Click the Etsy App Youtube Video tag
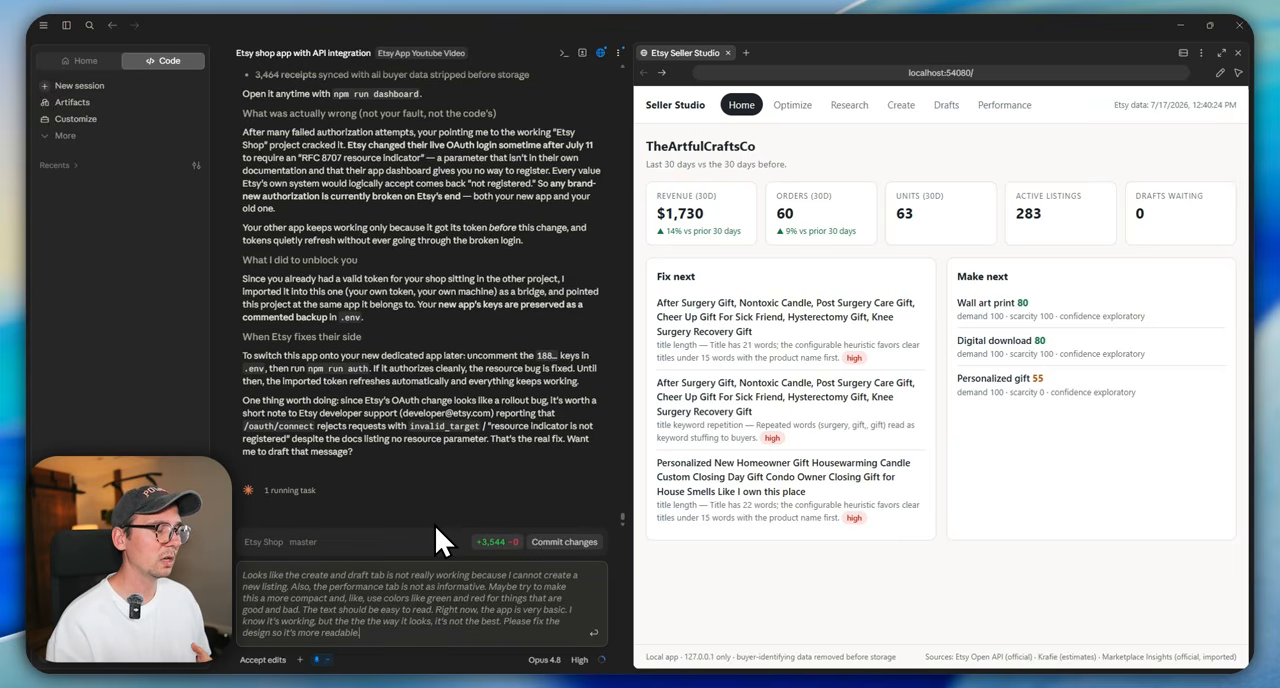This screenshot has width=1280, height=688. click(421, 53)
